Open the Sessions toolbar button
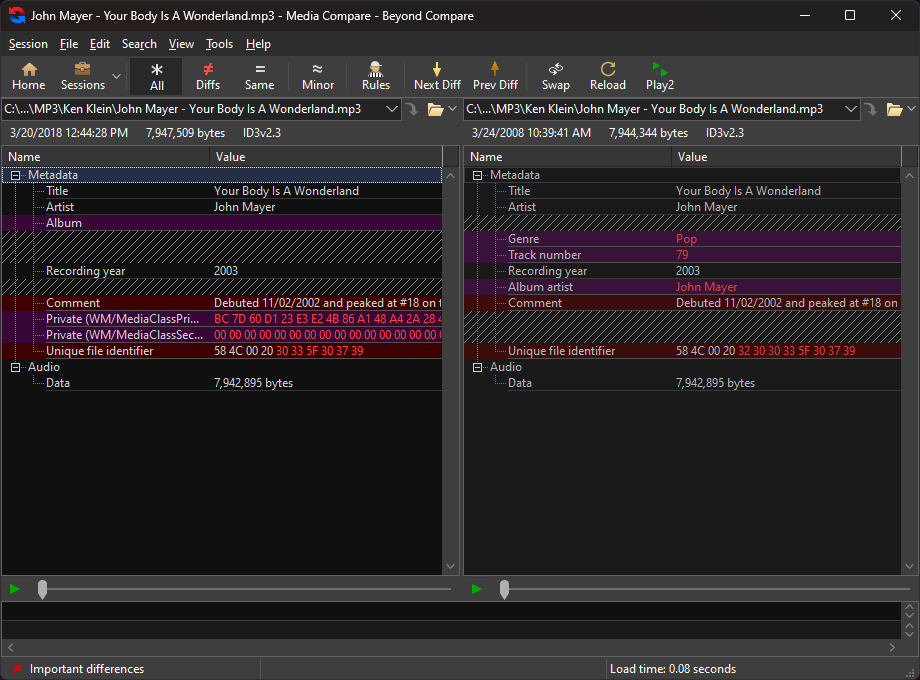Viewport: 920px width, 680px height. point(83,76)
